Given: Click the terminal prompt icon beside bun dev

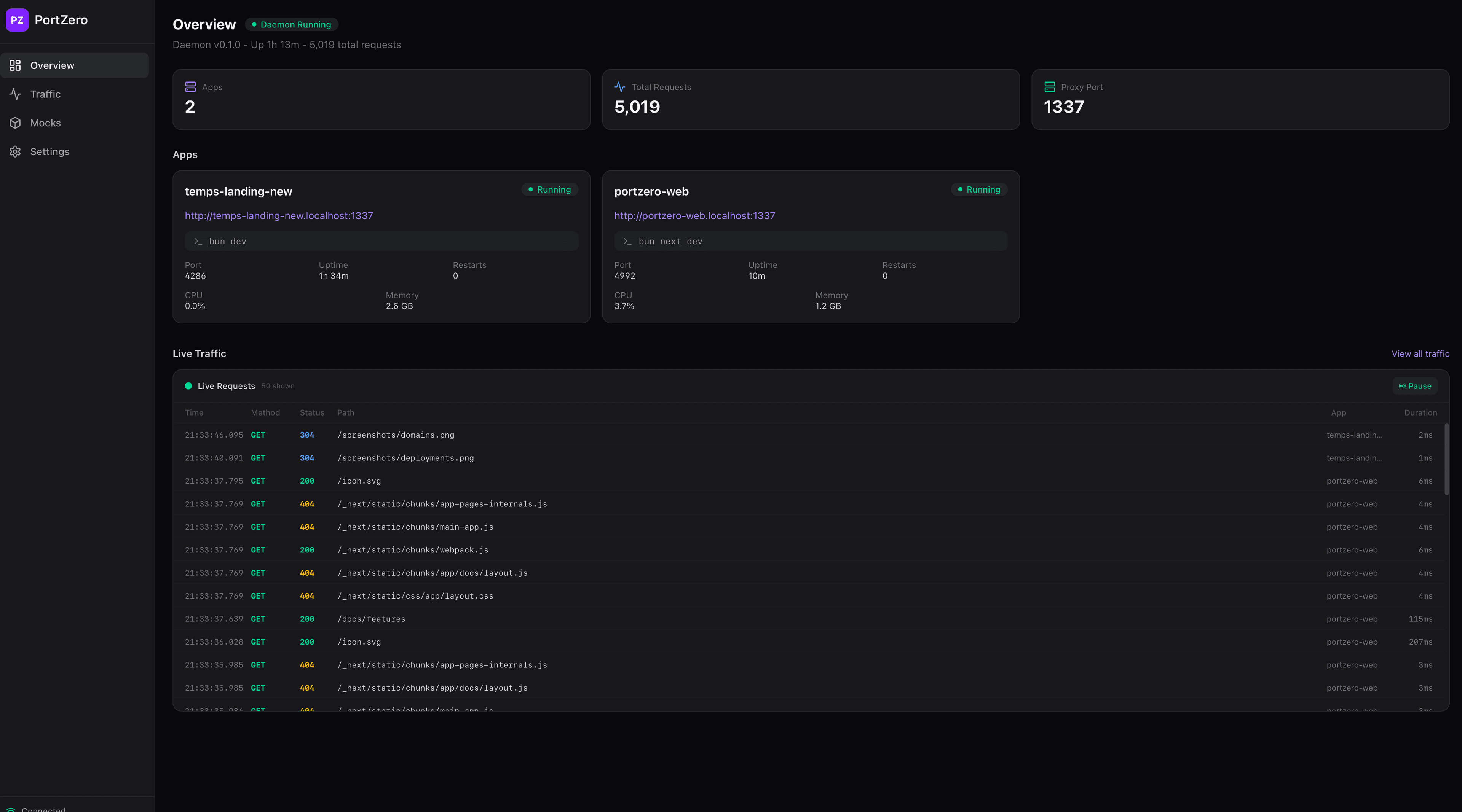Looking at the screenshot, I should pos(198,241).
